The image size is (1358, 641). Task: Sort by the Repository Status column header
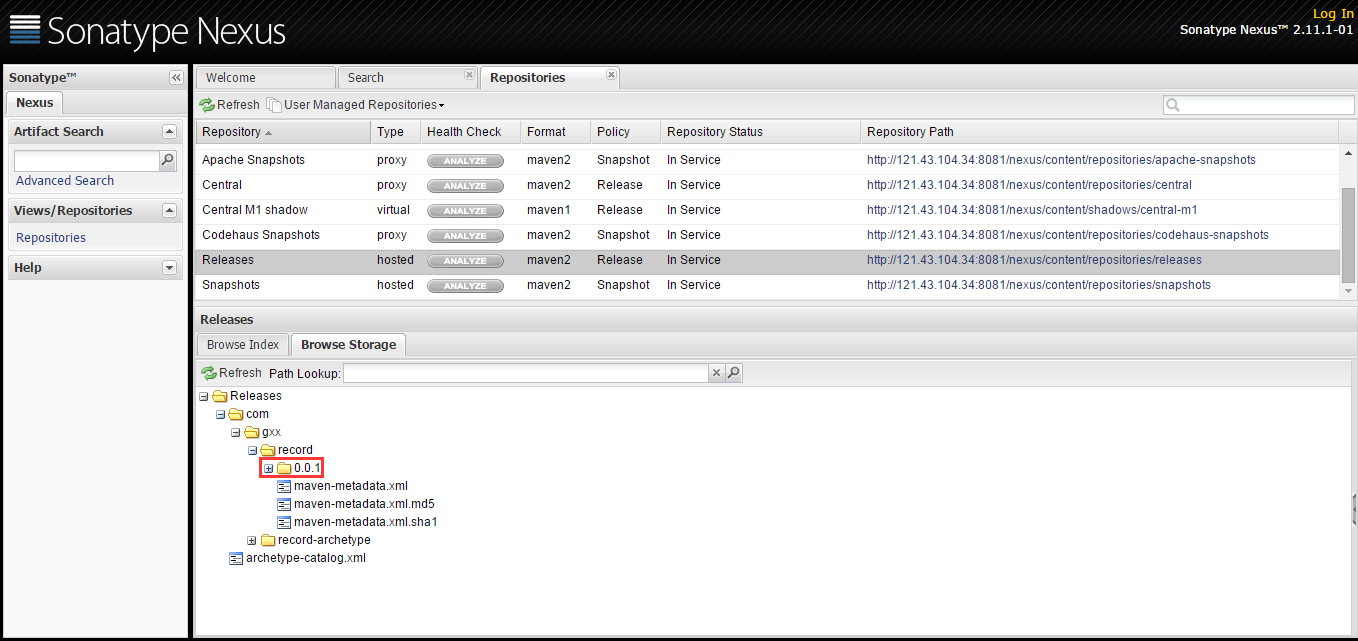point(760,132)
